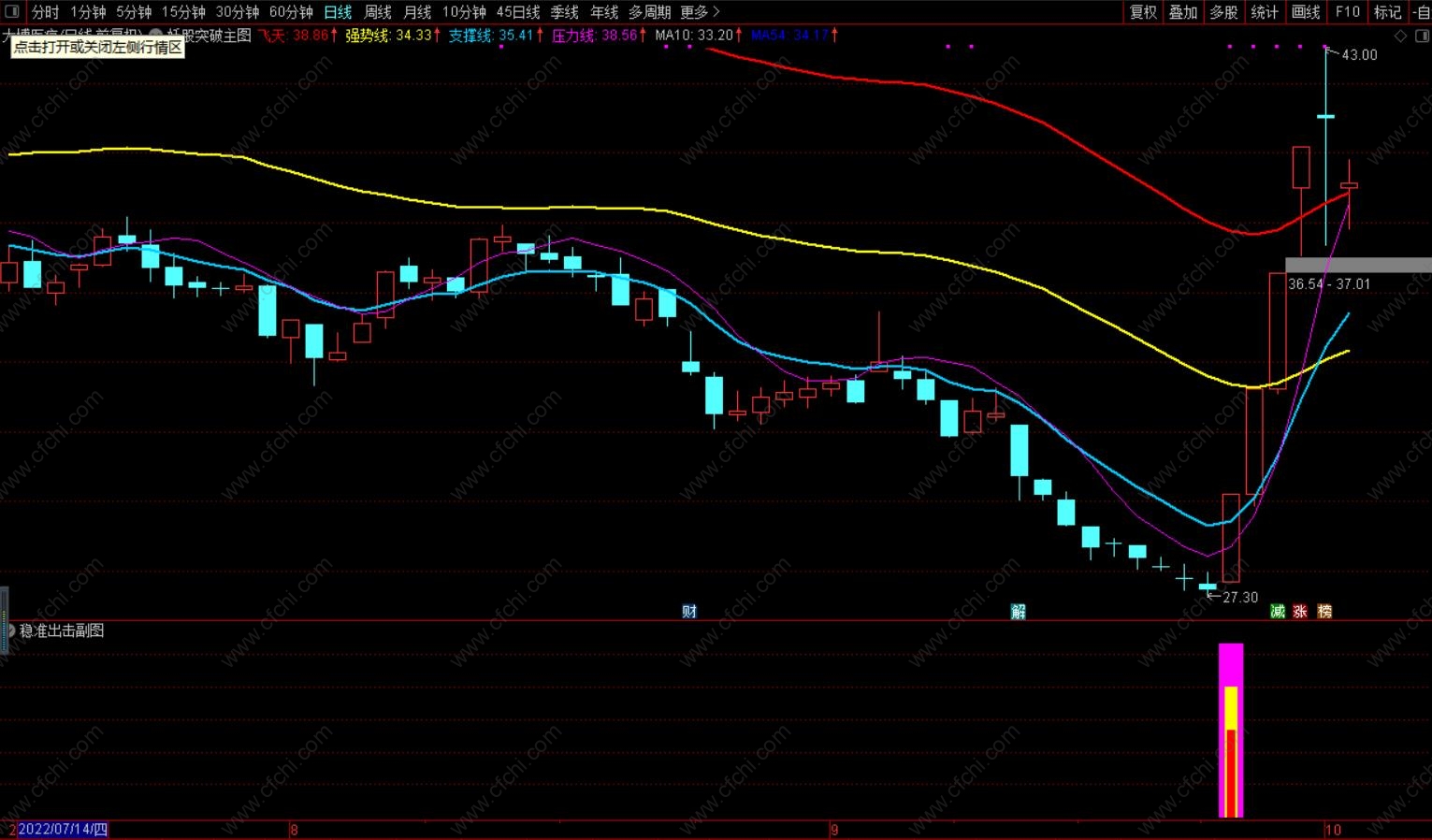
Task: Expand the 更多 periods dropdown
Action: (x=700, y=12)
